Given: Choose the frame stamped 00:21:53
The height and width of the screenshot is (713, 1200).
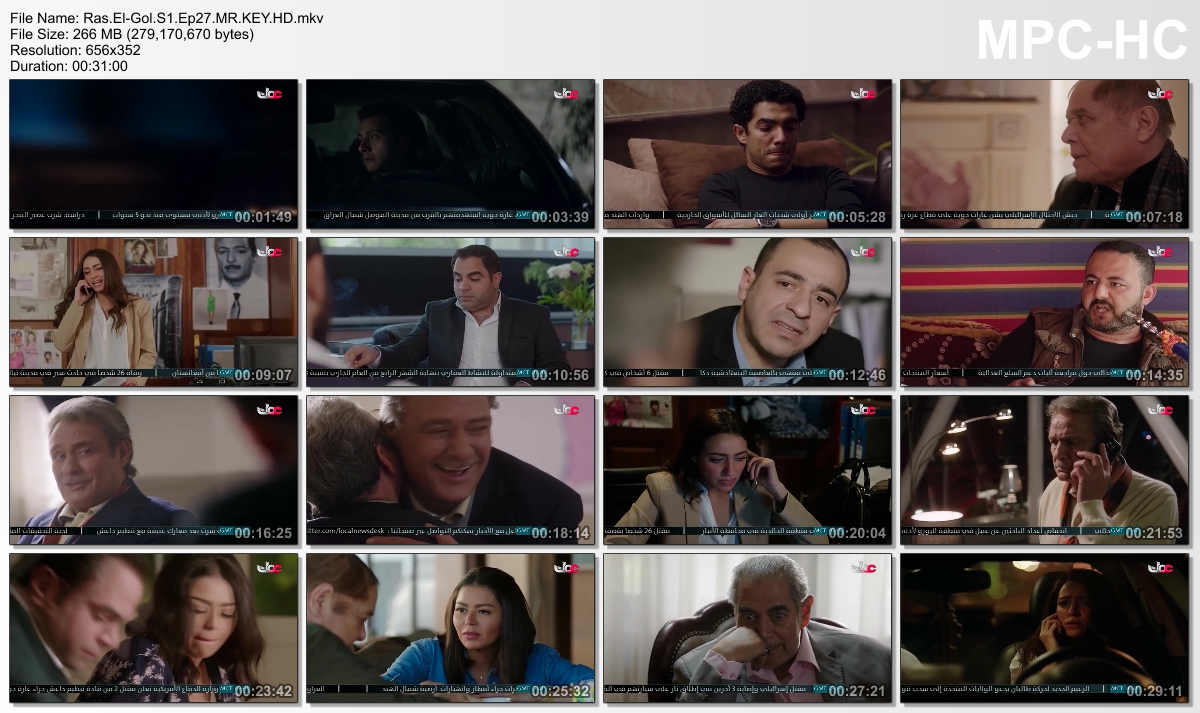Looking at the screenshot, I should tap(1044, 470).
